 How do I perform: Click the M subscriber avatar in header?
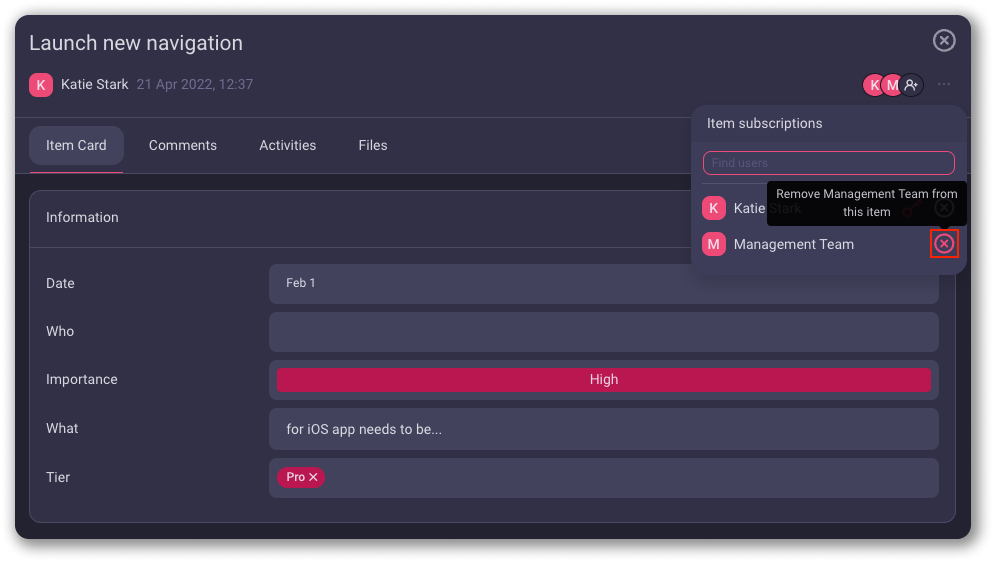[891, 85]
